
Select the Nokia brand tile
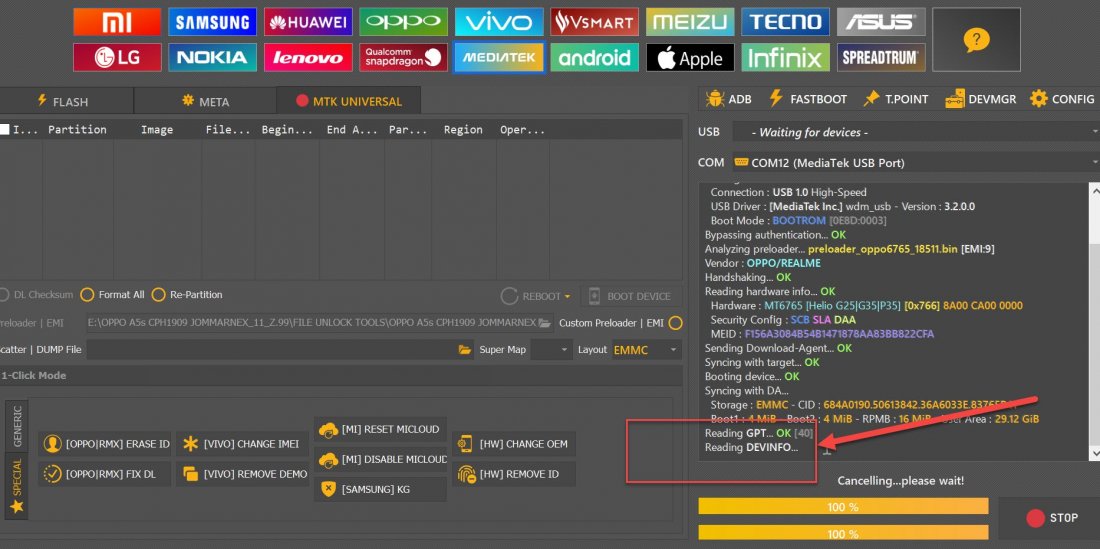[x=212, y=57]
